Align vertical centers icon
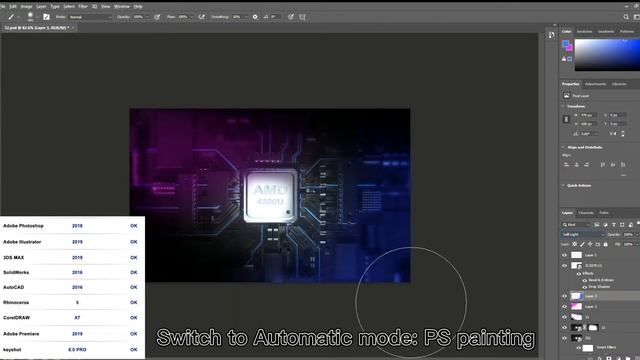This screenshot has height=360, width=640. coord(613,164)
